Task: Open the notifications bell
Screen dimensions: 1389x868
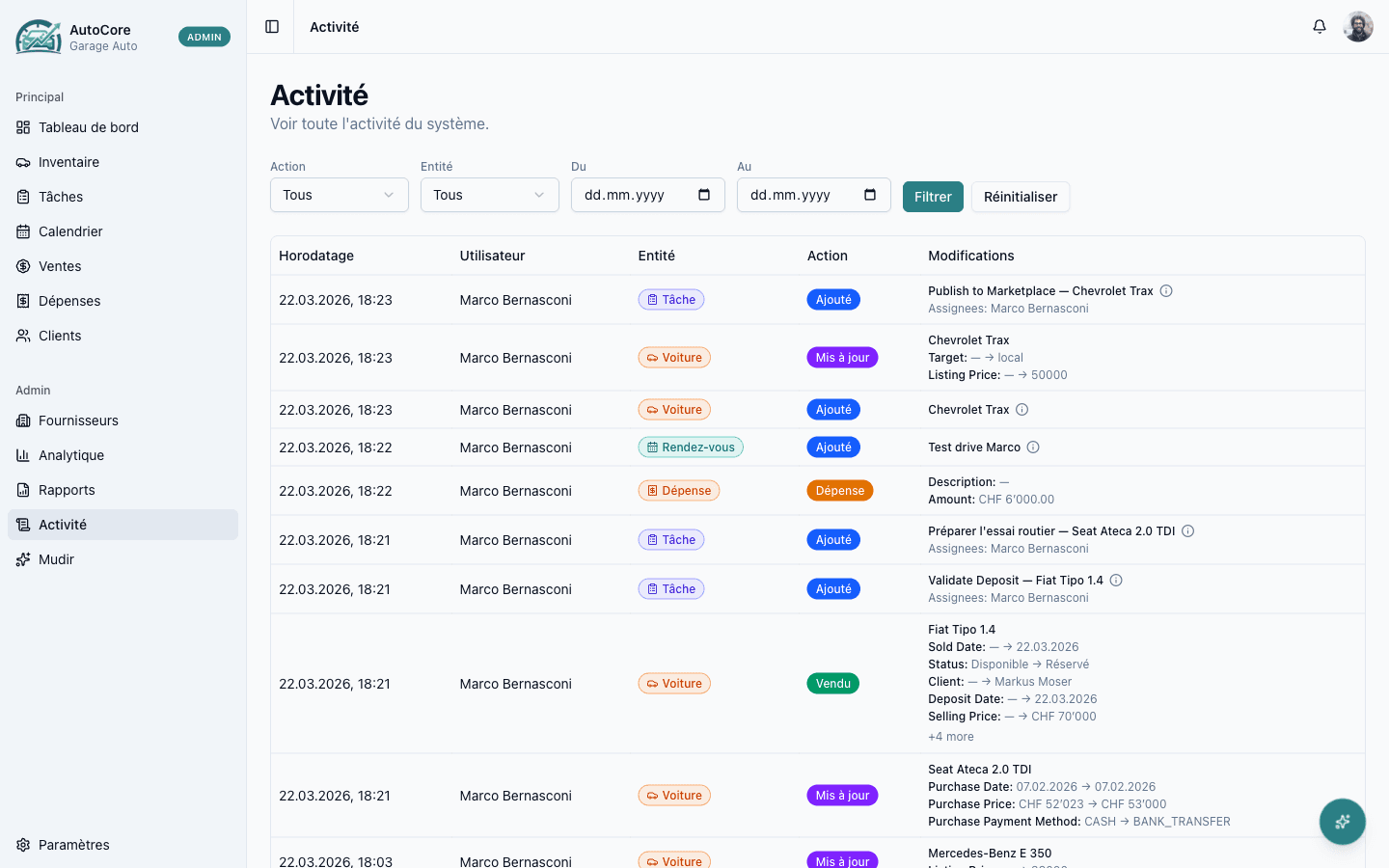Action: 1320,27
